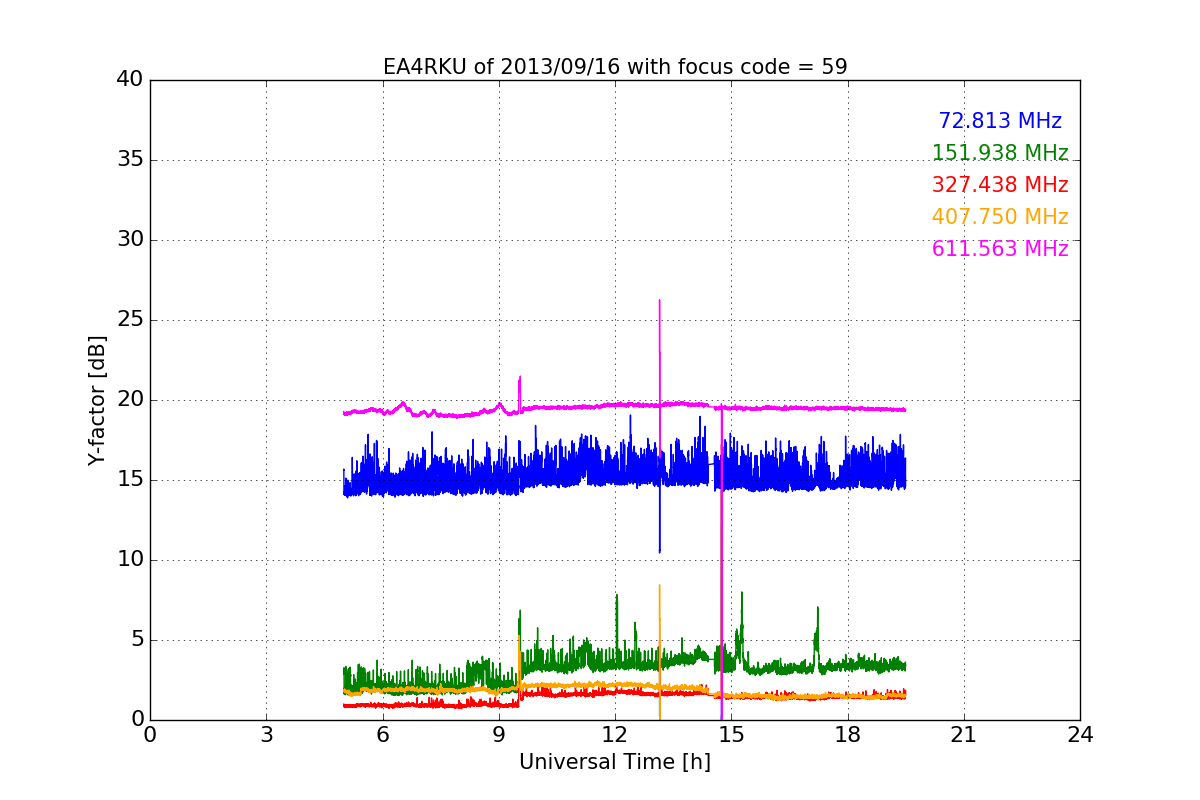Viewport: 1200px width, 800px height.
Task: Select the 151.938 MHz legend label
Action: pyautogui.click(x=1000, y=153)
